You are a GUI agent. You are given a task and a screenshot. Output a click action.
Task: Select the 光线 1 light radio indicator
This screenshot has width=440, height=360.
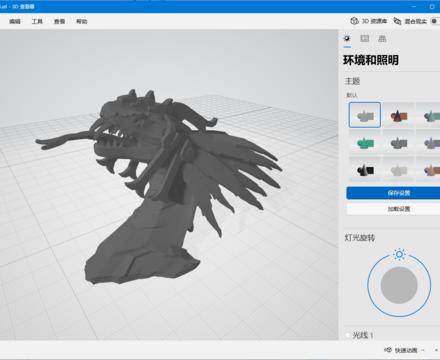tap(348, 335)
